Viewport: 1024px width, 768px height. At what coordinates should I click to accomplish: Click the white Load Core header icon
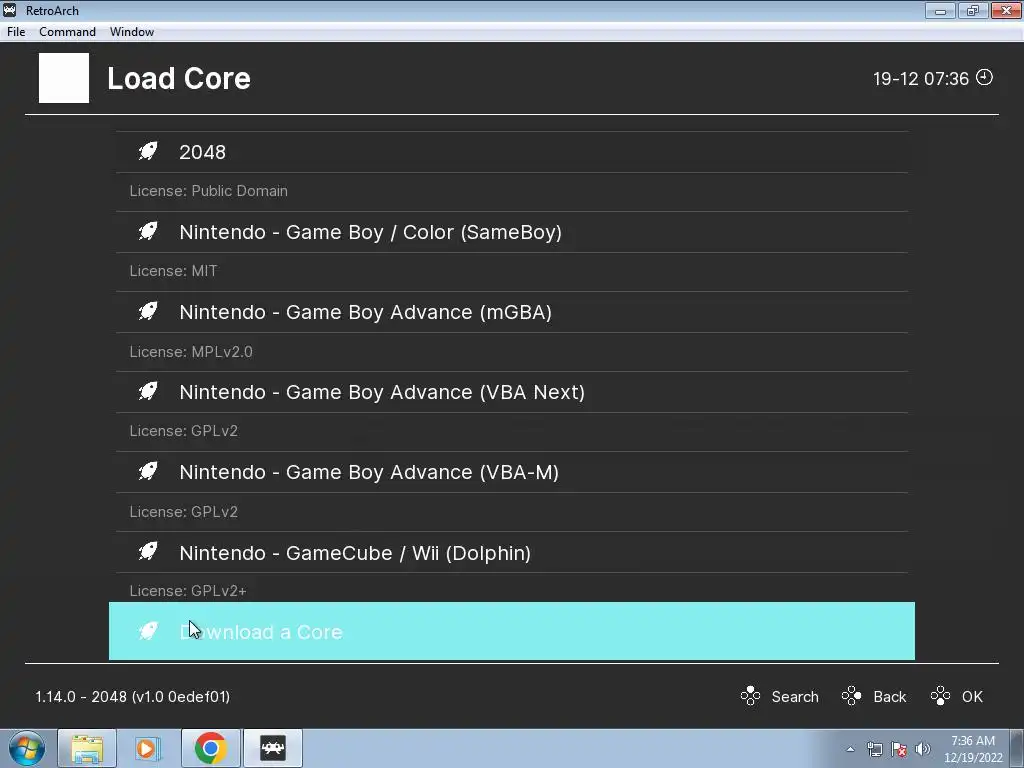pyautogui.click(x=64, y=78)
